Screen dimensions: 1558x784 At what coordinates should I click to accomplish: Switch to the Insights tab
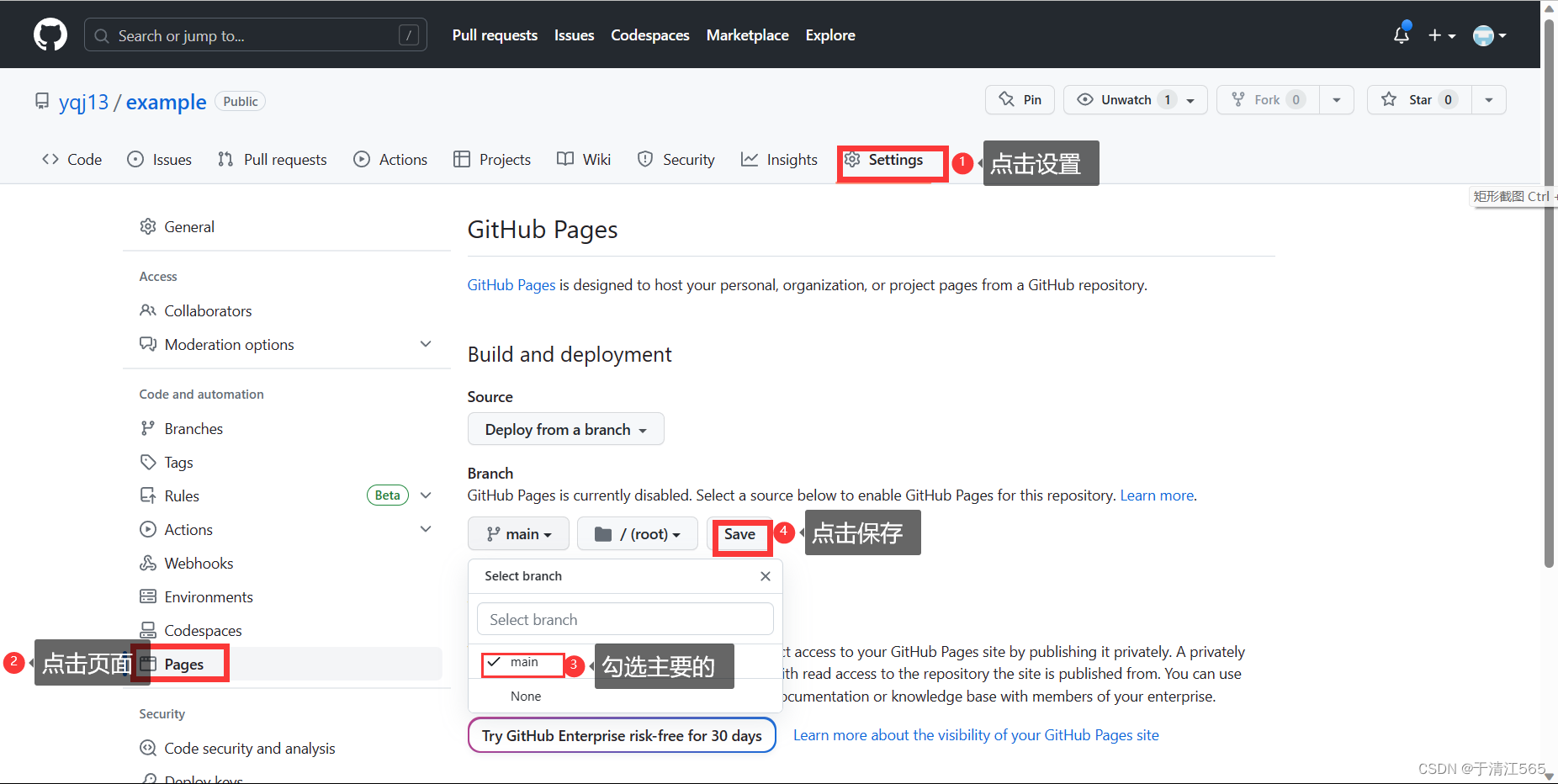point(779,160)
